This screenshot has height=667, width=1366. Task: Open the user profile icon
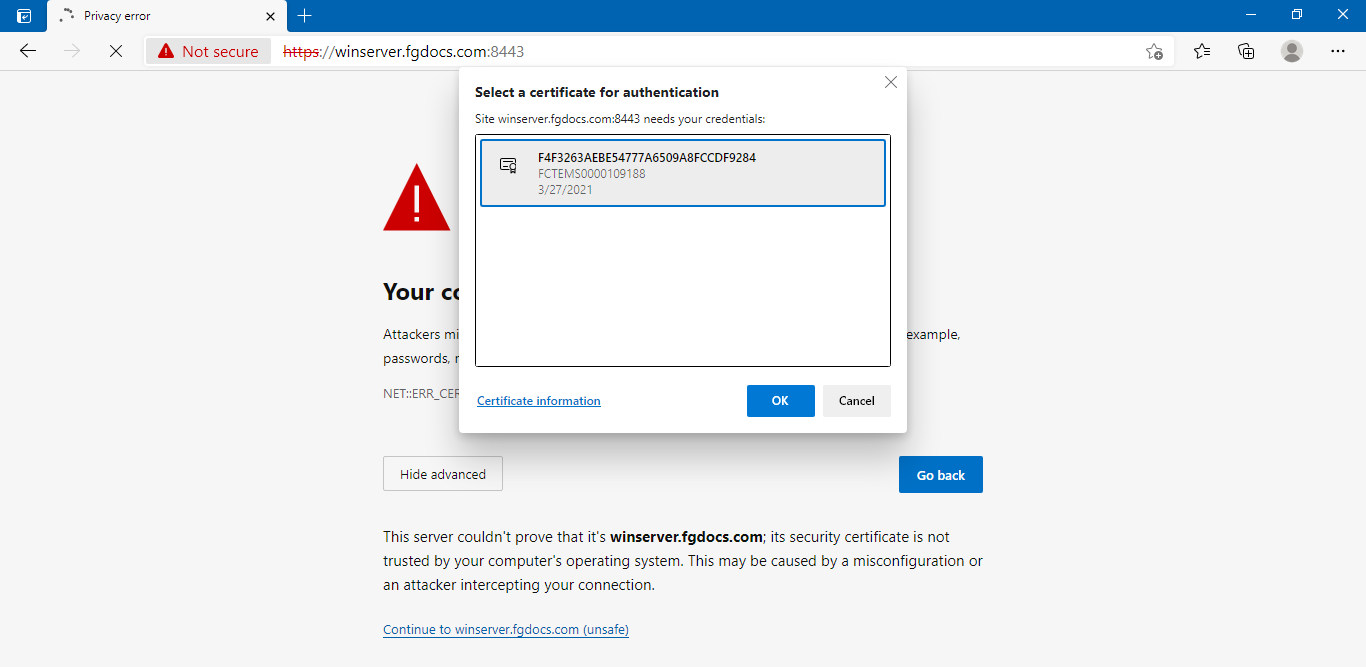tap(1292, 51)
